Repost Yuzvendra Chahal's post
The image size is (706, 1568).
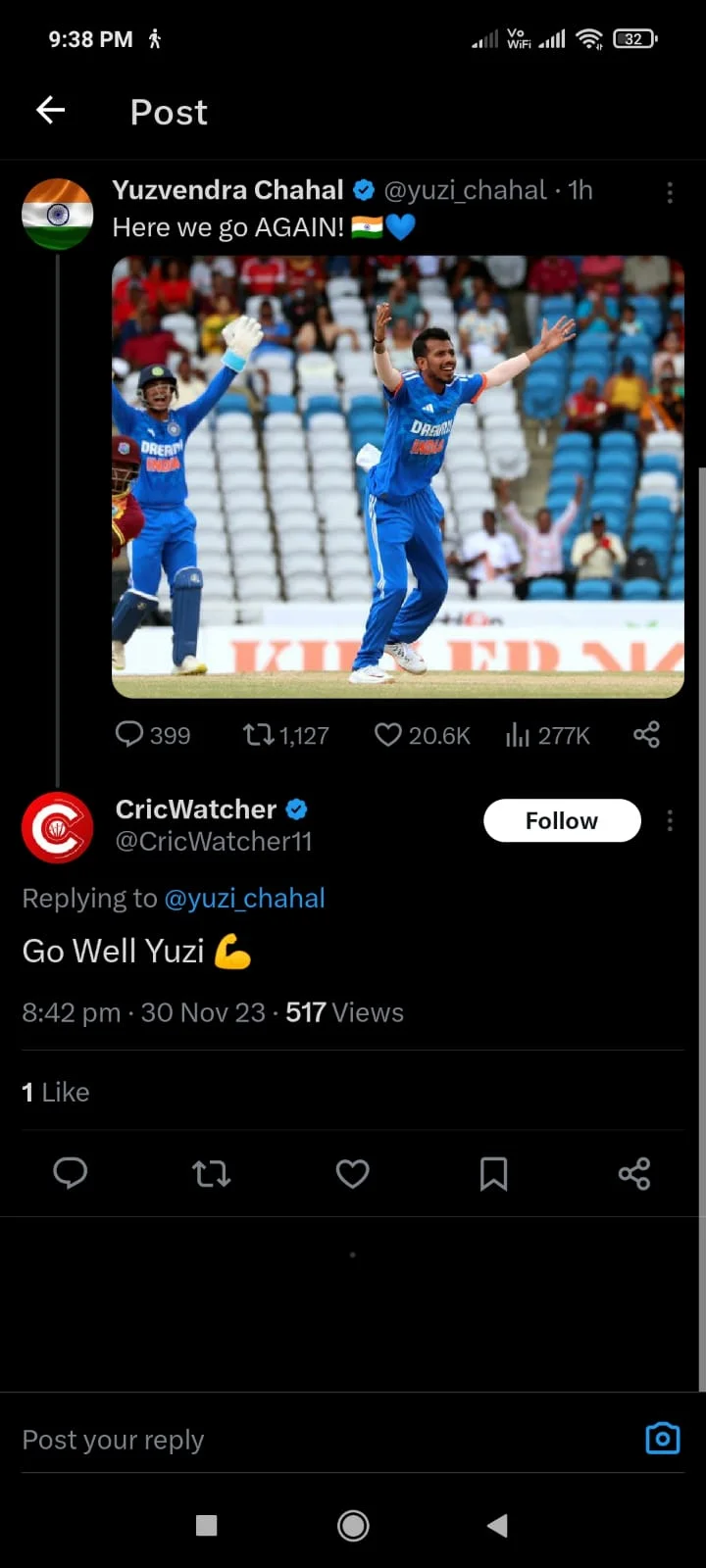click(x=259, y=734)
